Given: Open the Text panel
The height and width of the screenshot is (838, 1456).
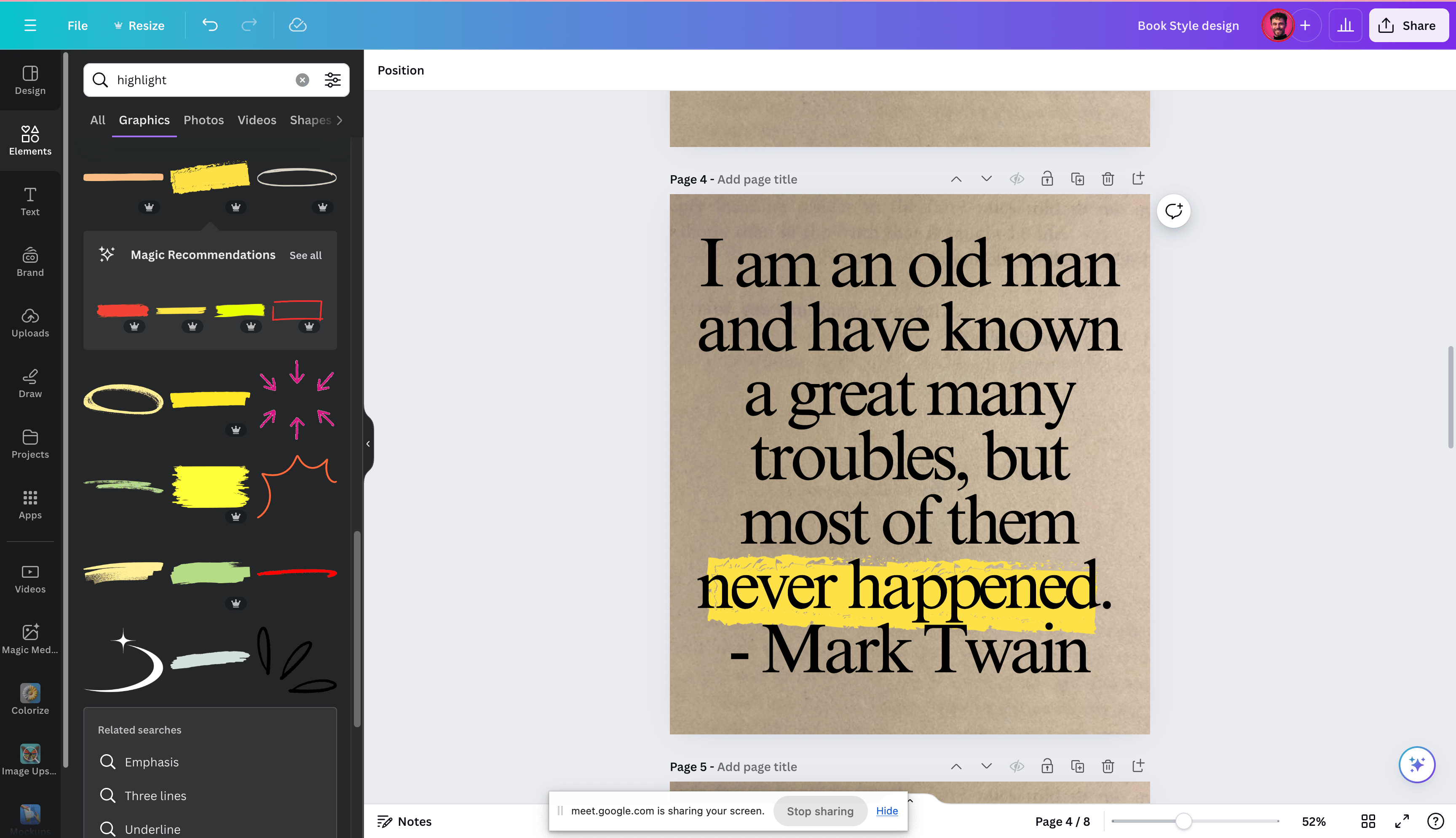Looking at the screenshot, I should pos(30,202).
